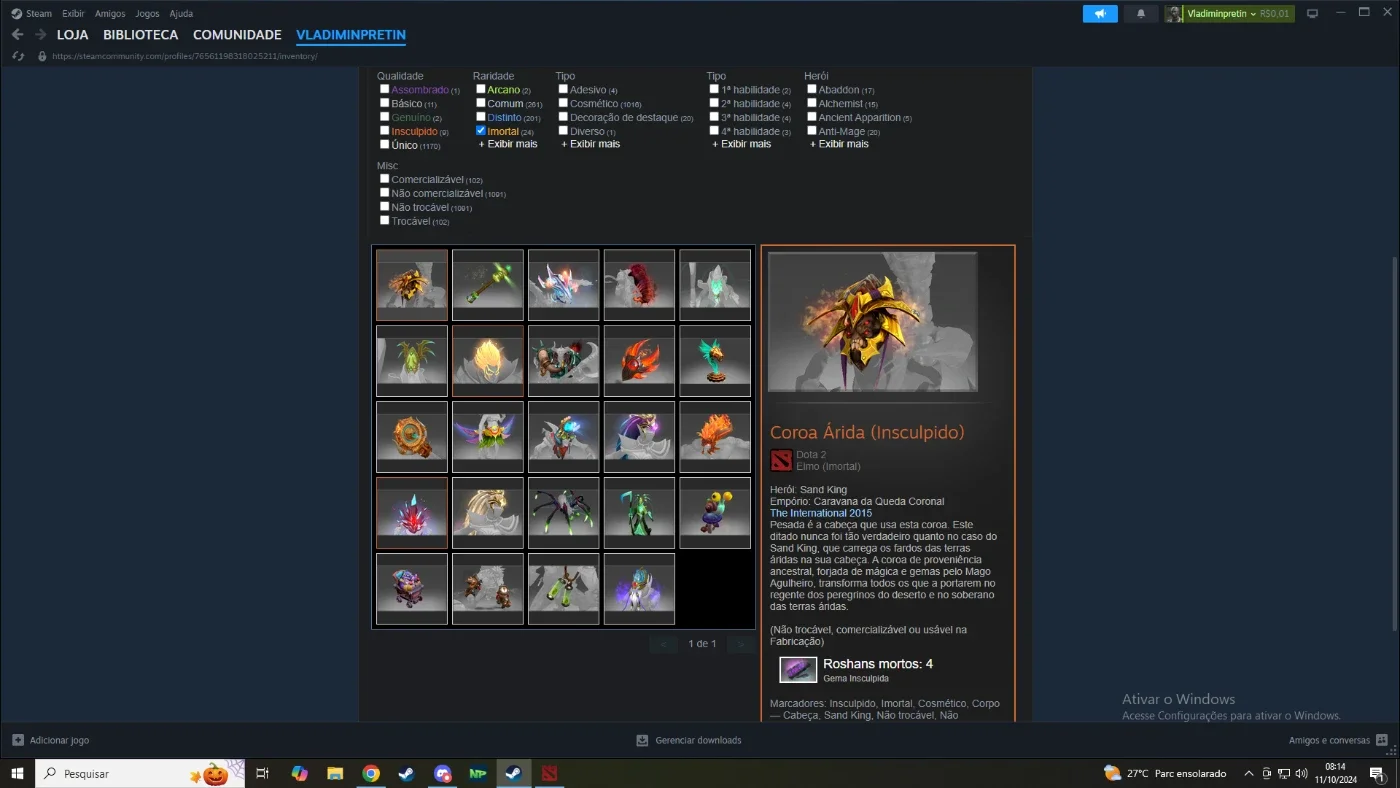This screenshot has height=788, width=1400.
Task: Switch to the BIBLIOTECA tab
Action: point(141,35)
